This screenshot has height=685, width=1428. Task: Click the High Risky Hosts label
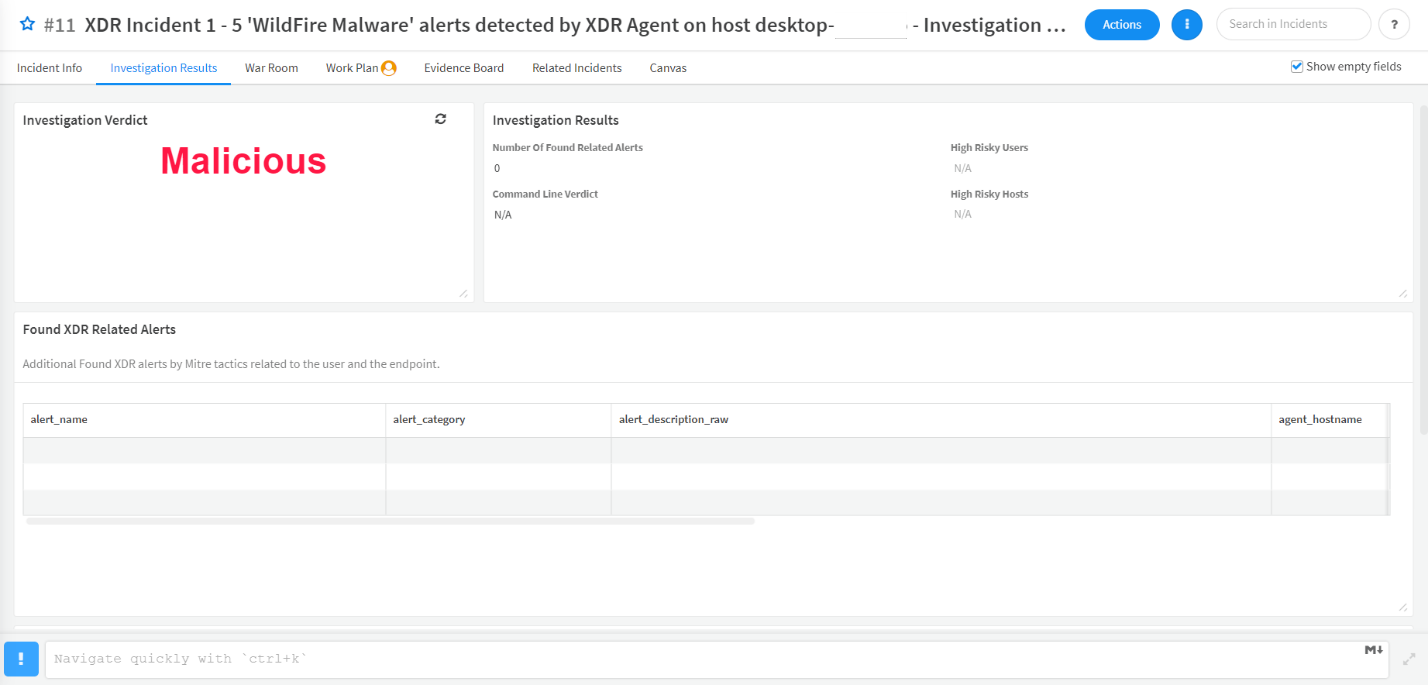(989, 194)
